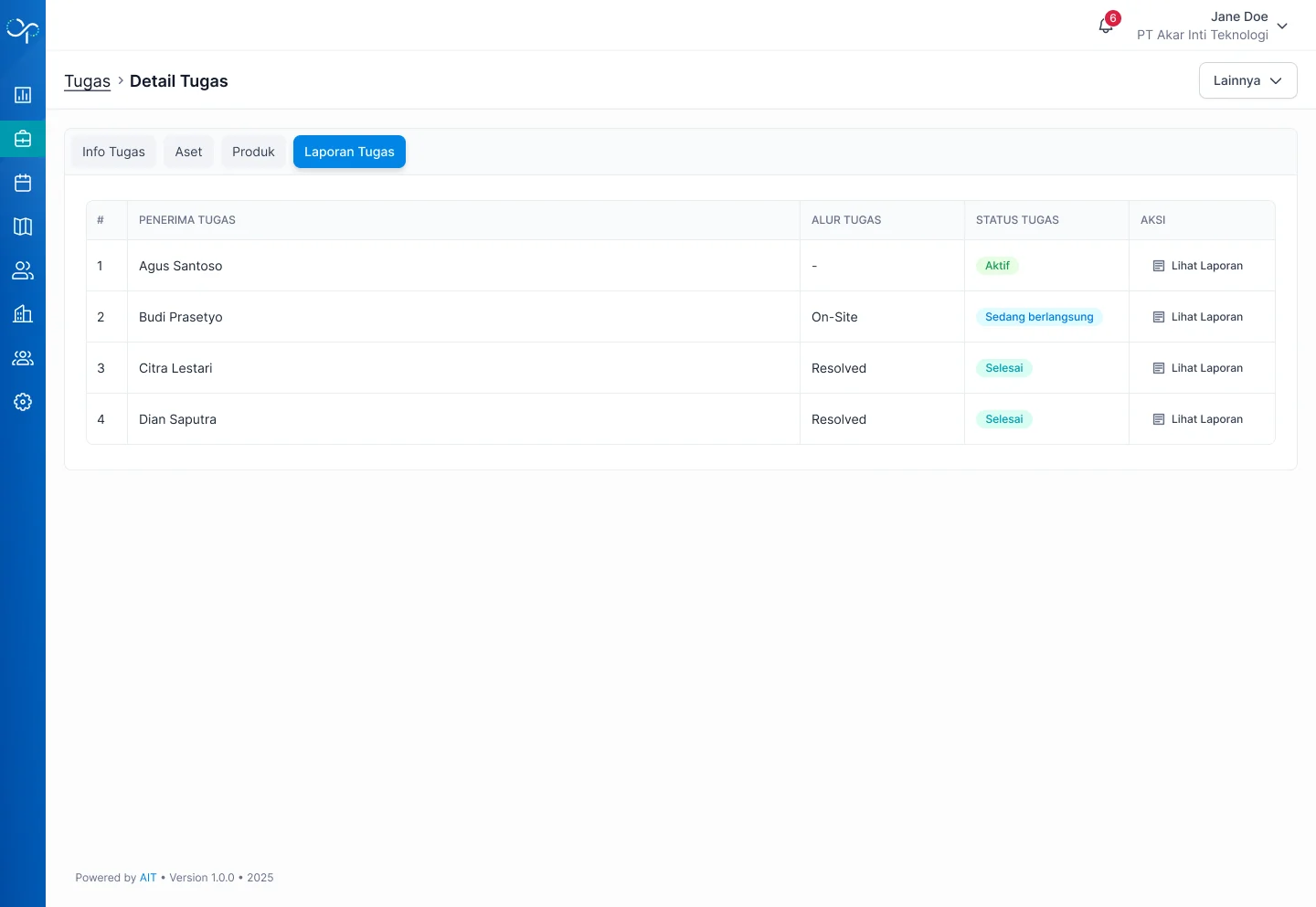Open the building company icon in sidebar
The width and height of the screenshot is (1316, 907).
tap(23, 314)
